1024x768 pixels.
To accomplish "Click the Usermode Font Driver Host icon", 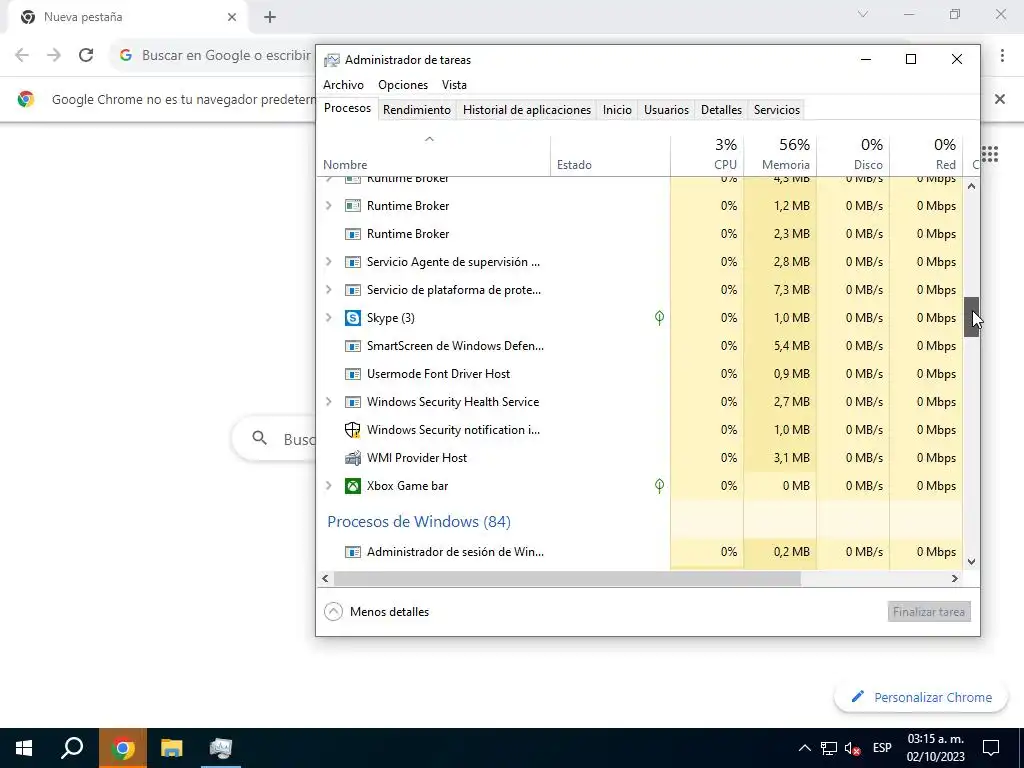I will (353, 374).
